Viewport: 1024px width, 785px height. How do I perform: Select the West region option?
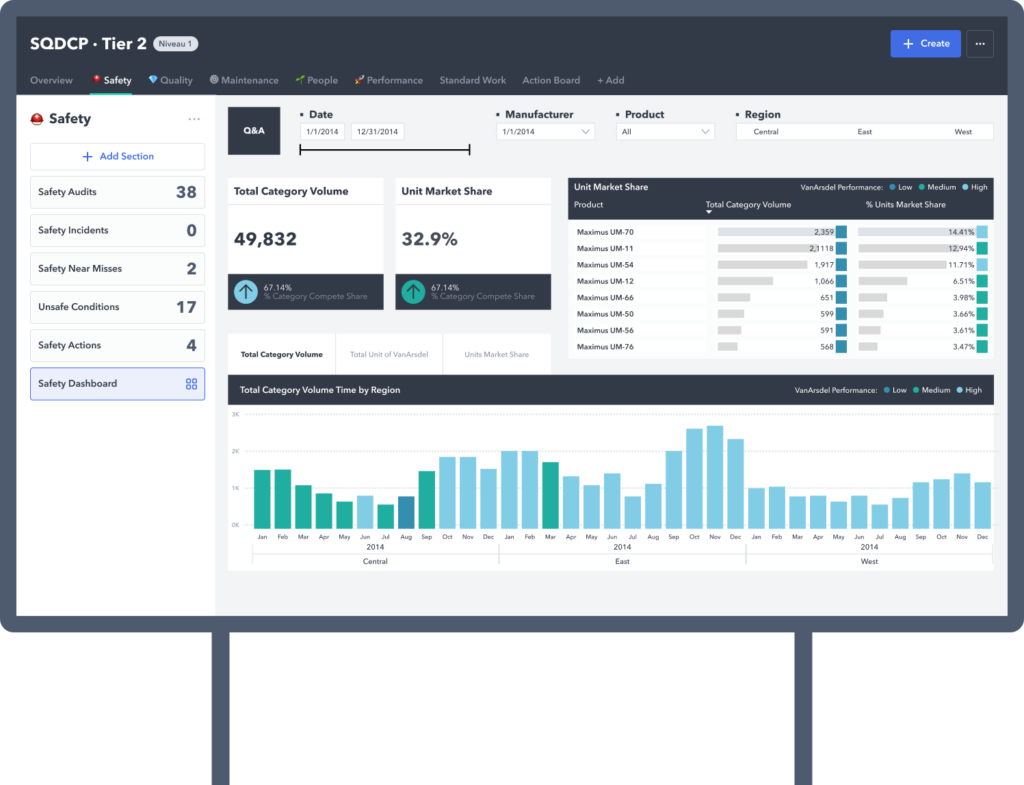[963, 132]
